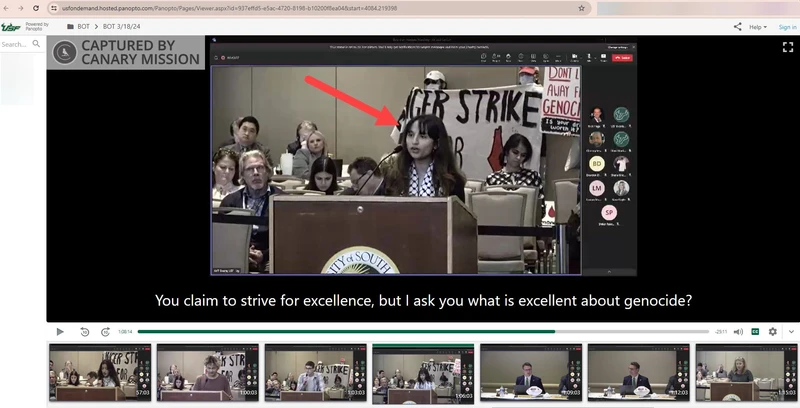Click the search magnifier icon

tap(37, 44)
